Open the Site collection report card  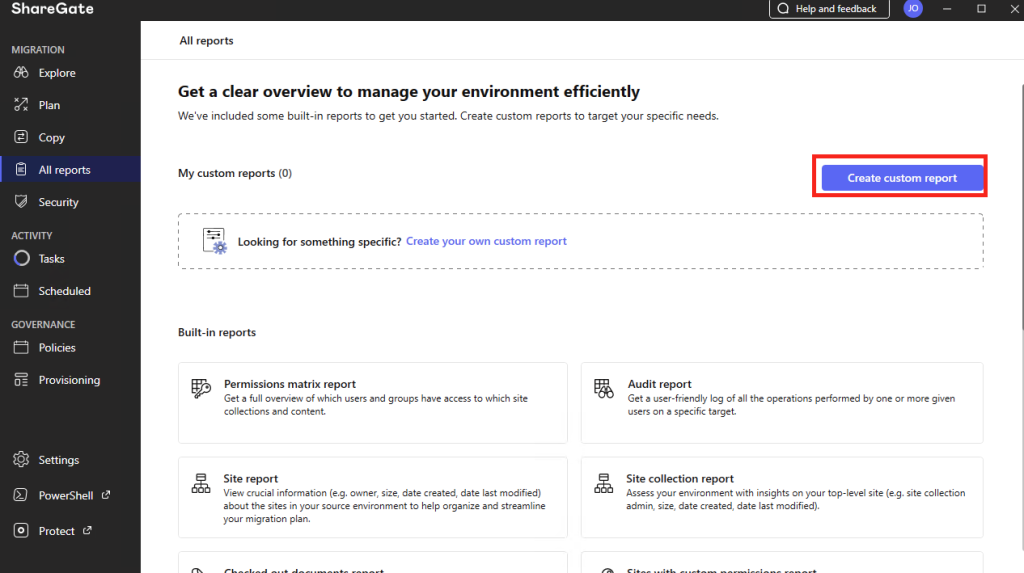tap(782, 497)
